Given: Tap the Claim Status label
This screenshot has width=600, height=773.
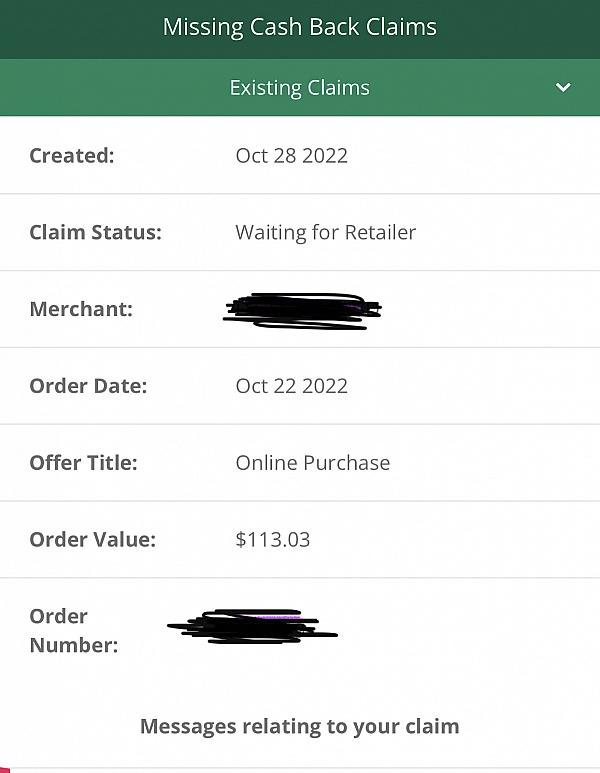Looking at the screenshot, I should [95, 232].
